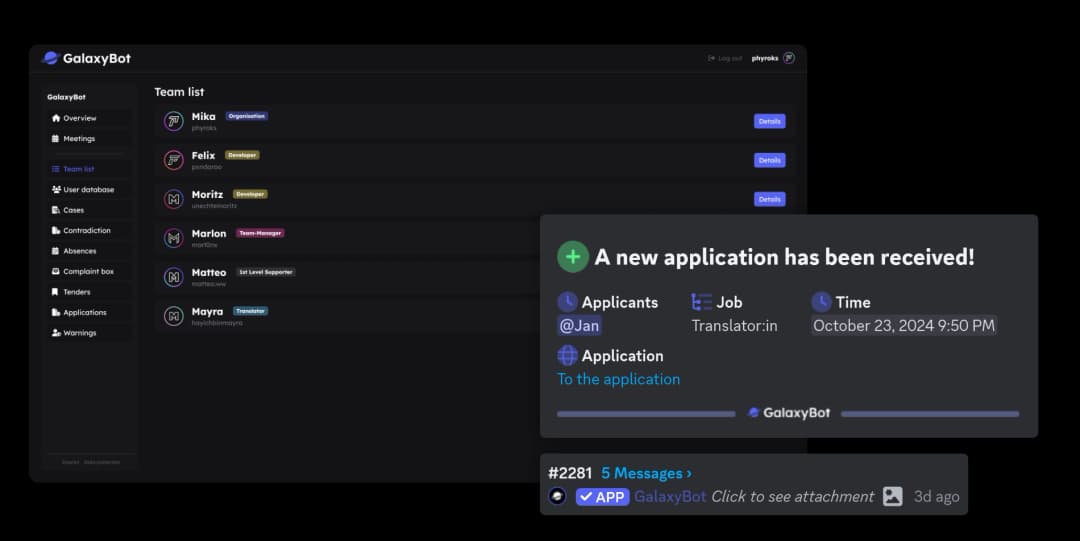The height and width of the screenshot is (541, 1080).
Task: Open phyroks profile avatar in header
Action: pyautogui.click(x=789, y=58)
